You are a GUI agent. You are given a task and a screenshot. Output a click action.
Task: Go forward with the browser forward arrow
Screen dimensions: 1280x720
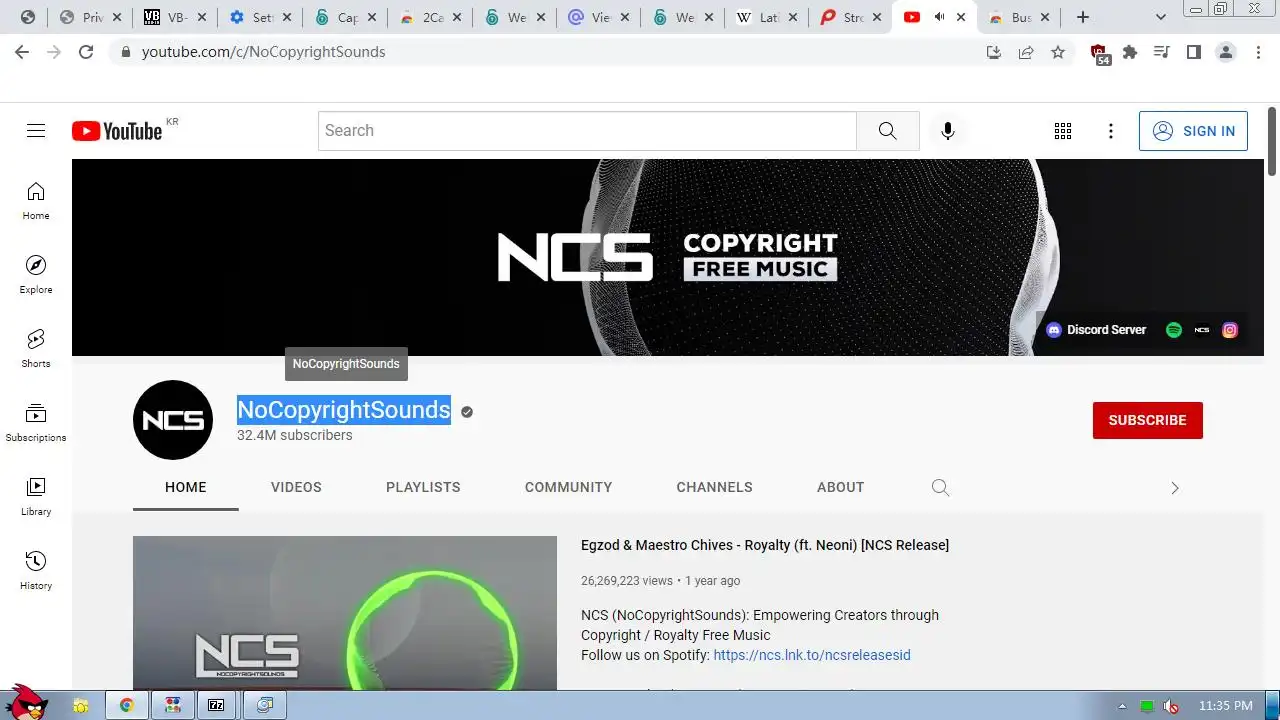pos(54,52)
